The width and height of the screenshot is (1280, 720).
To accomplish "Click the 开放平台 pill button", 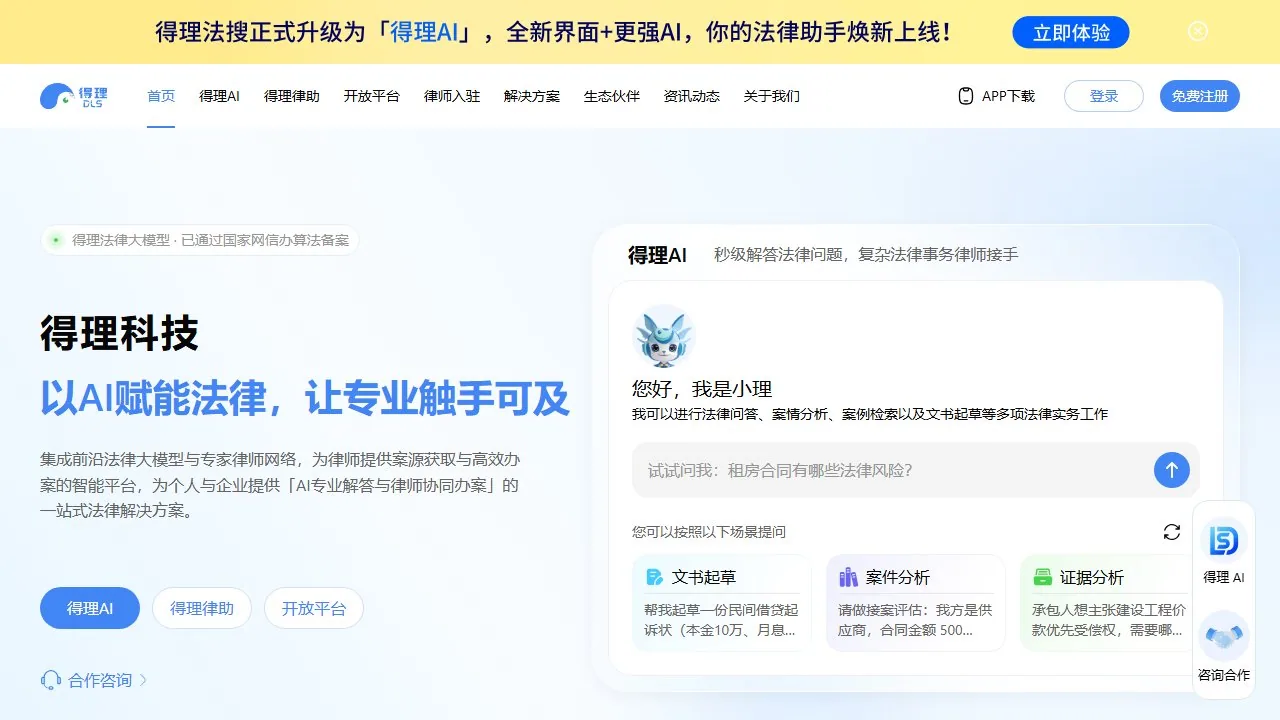I will (x=314, y=608).
